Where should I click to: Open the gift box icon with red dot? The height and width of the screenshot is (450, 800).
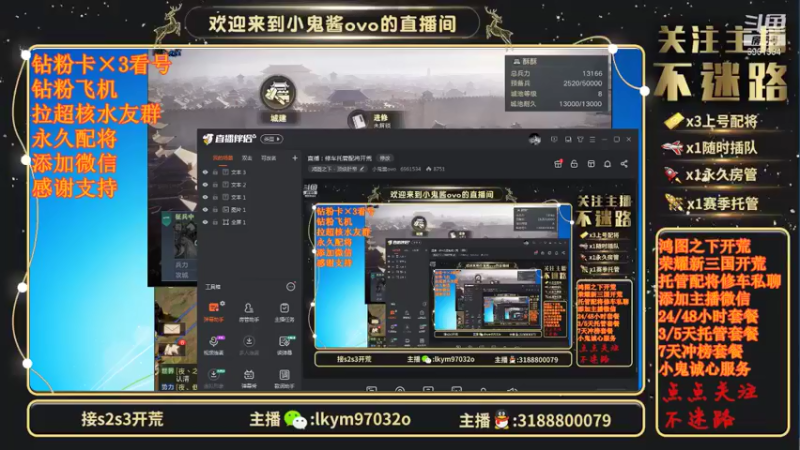(558, 164)
